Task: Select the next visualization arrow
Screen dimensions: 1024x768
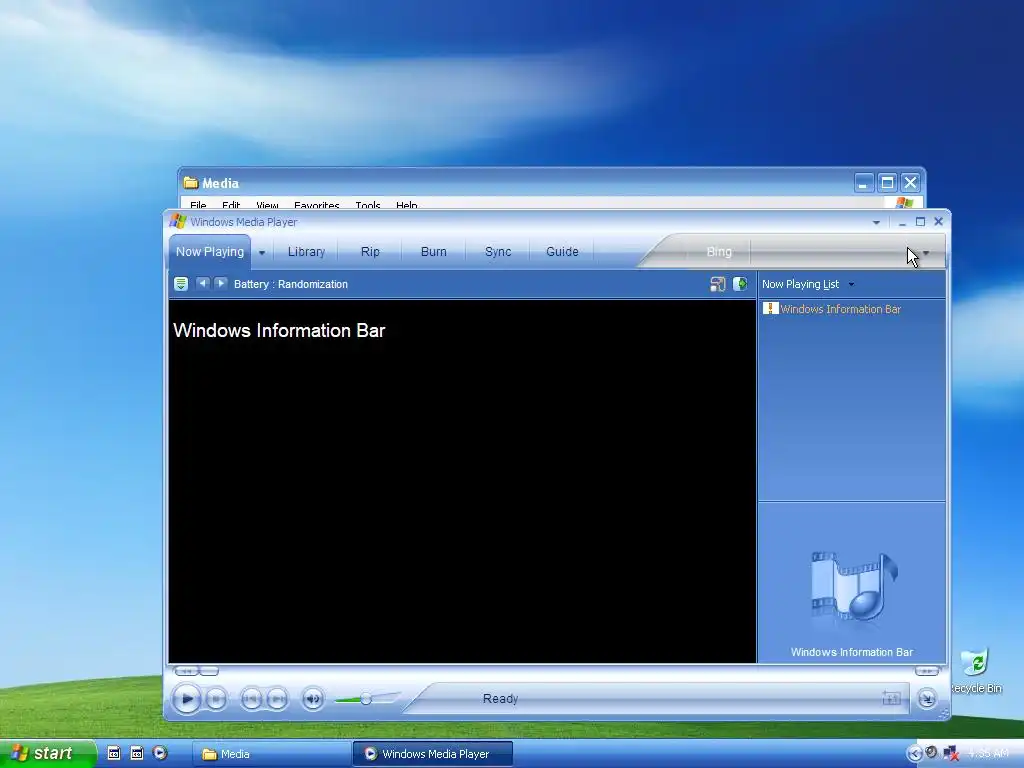Action: (220, 283)
